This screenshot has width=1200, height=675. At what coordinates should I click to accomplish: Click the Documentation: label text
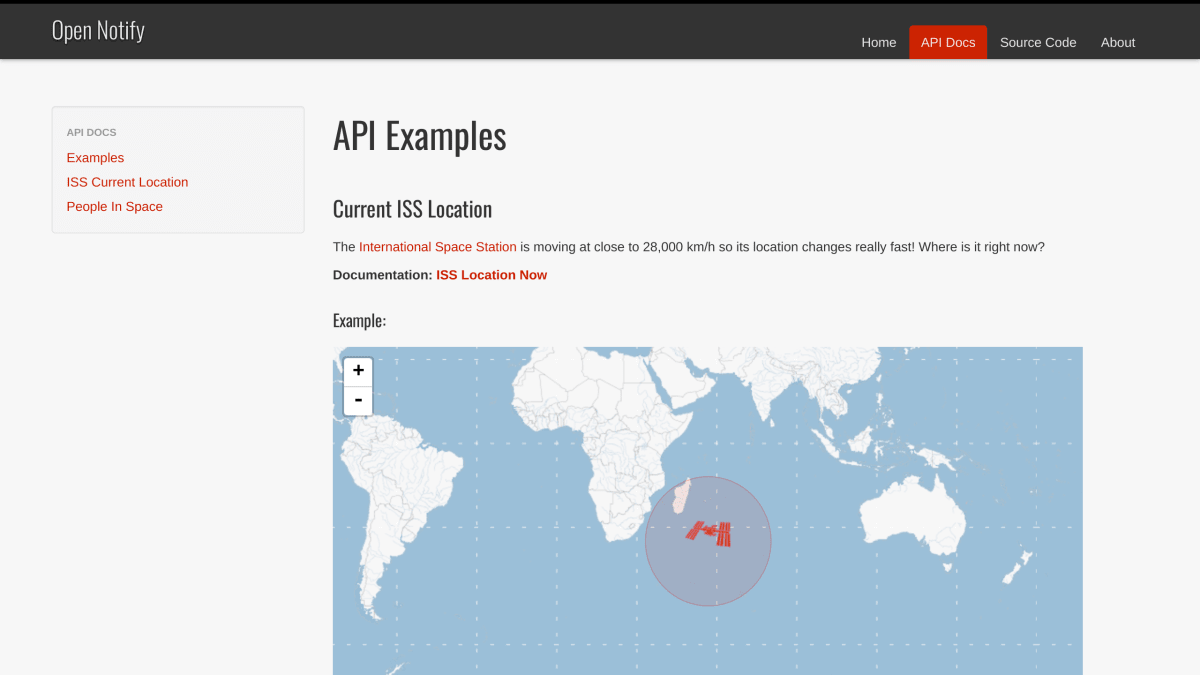click(x=383, y=275)
